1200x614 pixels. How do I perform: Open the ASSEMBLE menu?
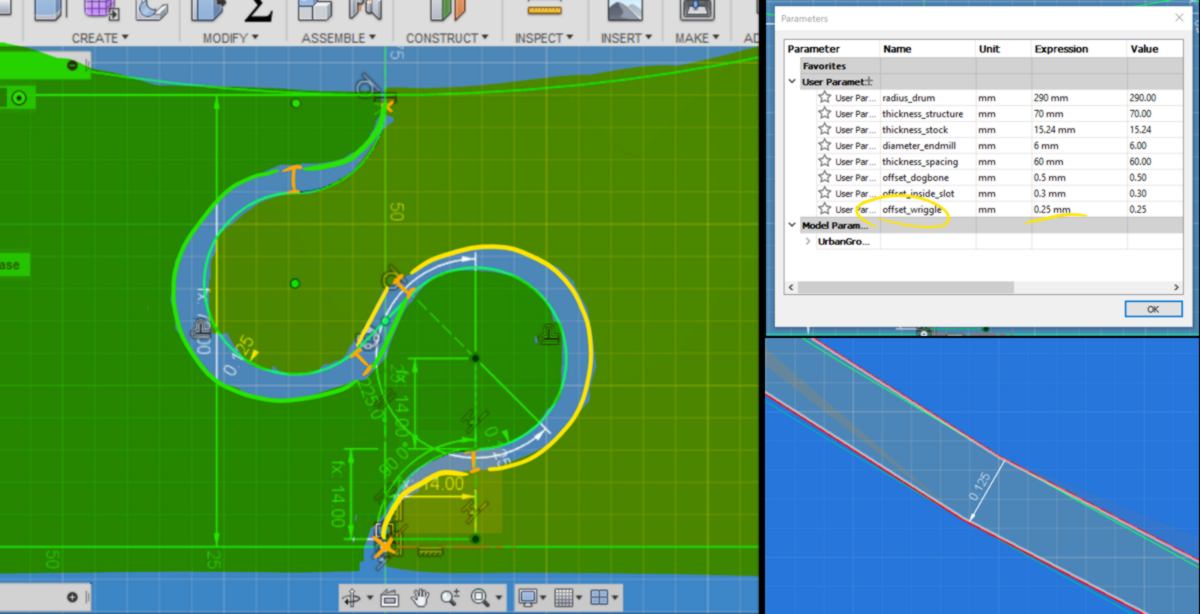(339, 38)
